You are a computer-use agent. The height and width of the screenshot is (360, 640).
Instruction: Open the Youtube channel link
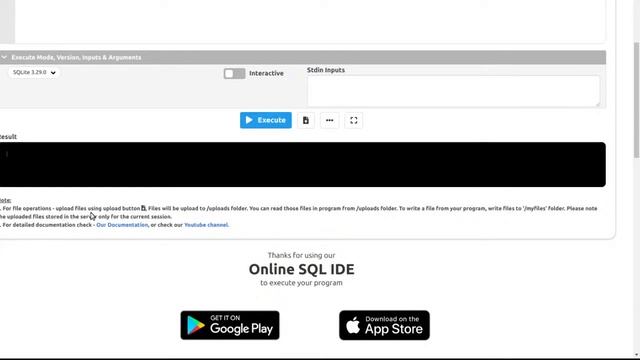pyautogui.click(x=206, y=225)
